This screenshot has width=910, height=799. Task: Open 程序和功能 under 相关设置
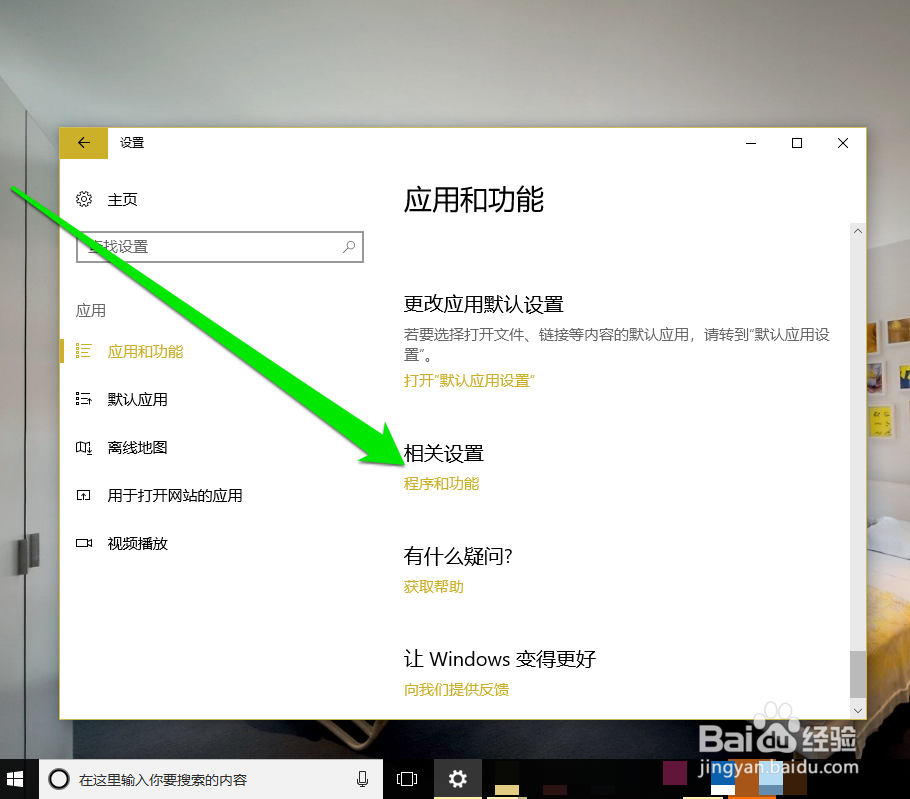click(441, 483)
